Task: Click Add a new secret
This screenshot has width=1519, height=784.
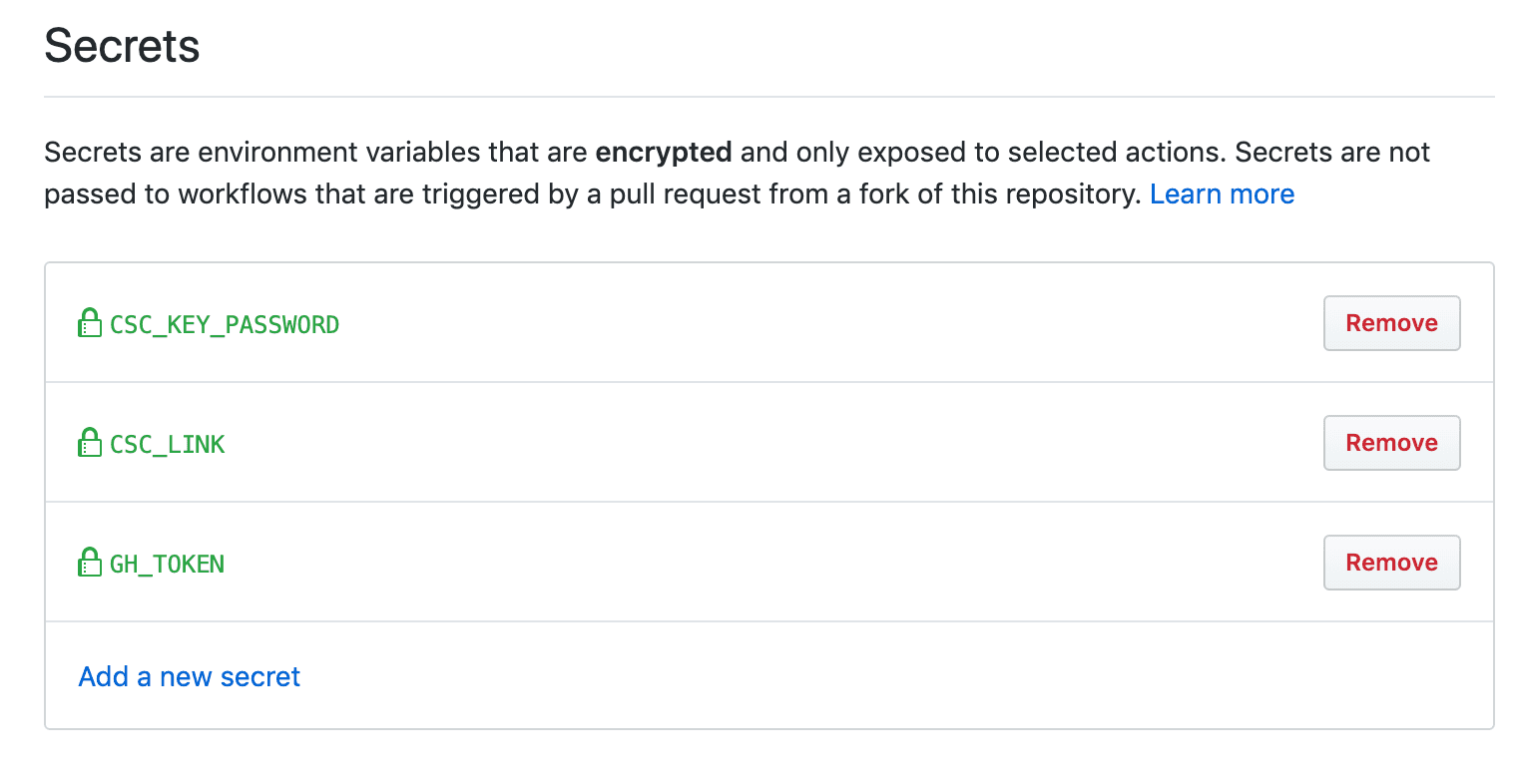Action: tap(190, 677)
